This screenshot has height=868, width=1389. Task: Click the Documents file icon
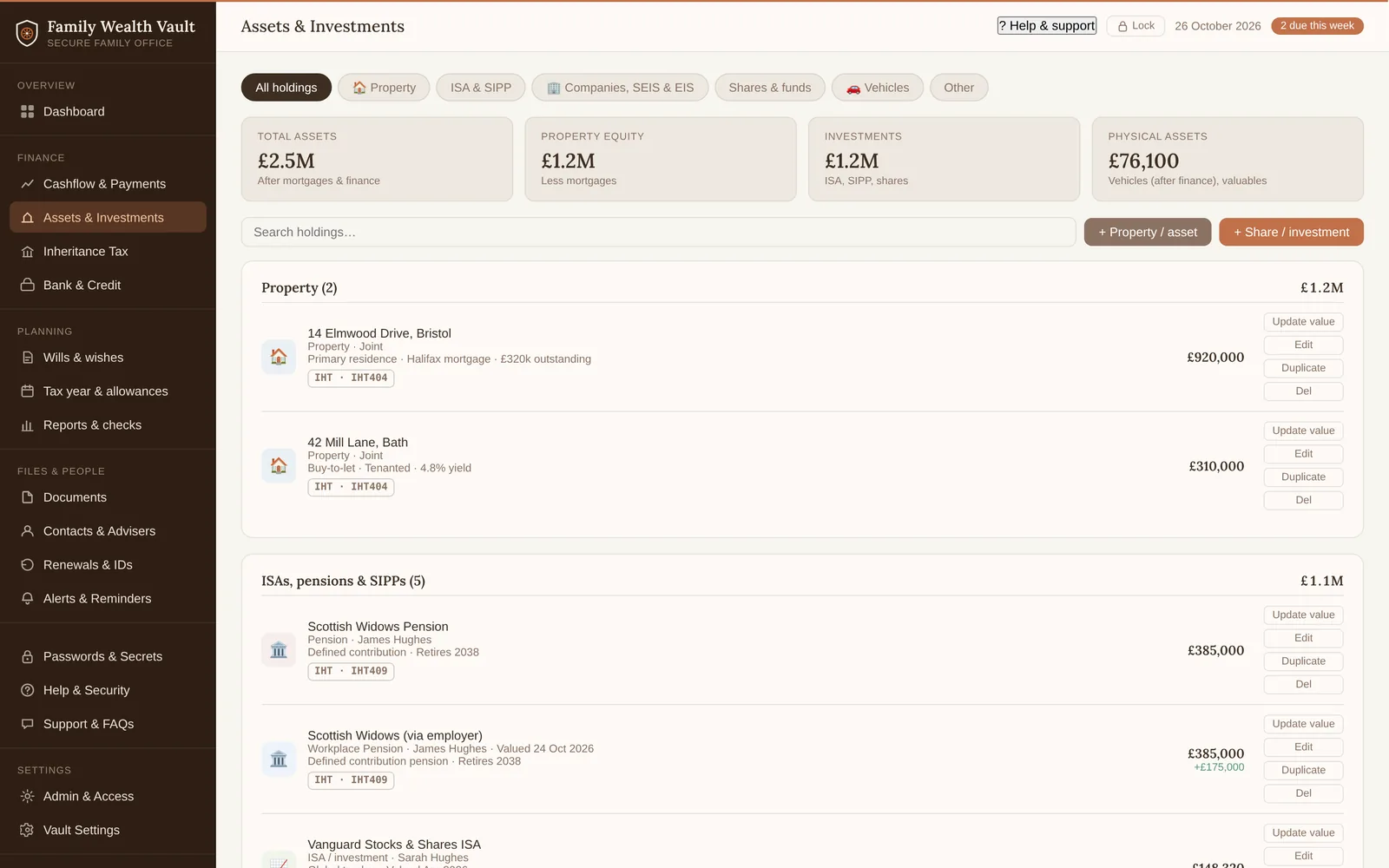click(28, 497)
